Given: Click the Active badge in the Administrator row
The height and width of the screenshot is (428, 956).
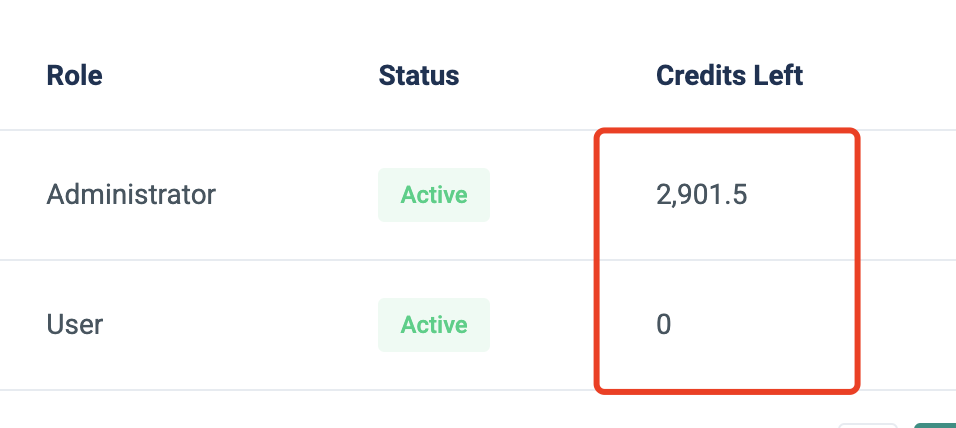Looking at the screenshot, I should point(434,195).
